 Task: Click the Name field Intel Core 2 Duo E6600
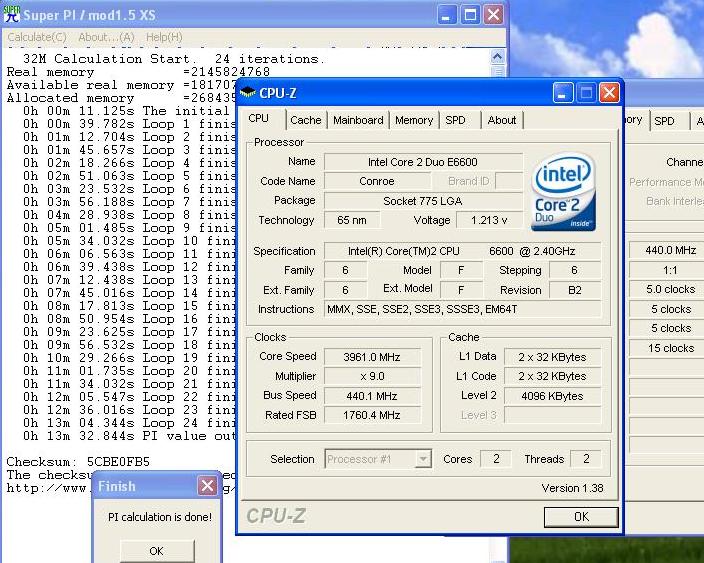click(423, 162)
